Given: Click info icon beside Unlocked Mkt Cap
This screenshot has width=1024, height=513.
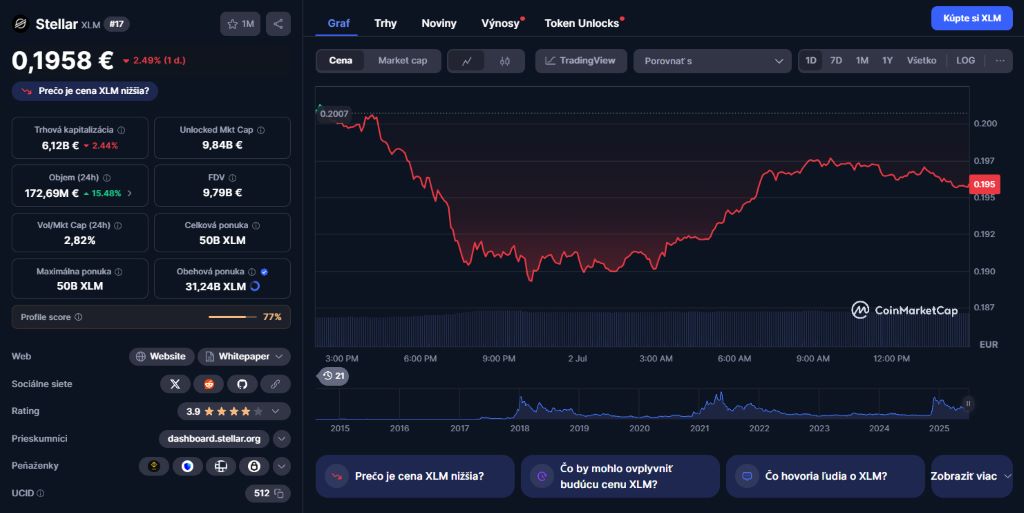Looking at the screenshot, I should pyautogui.click(x=261, y=131).
